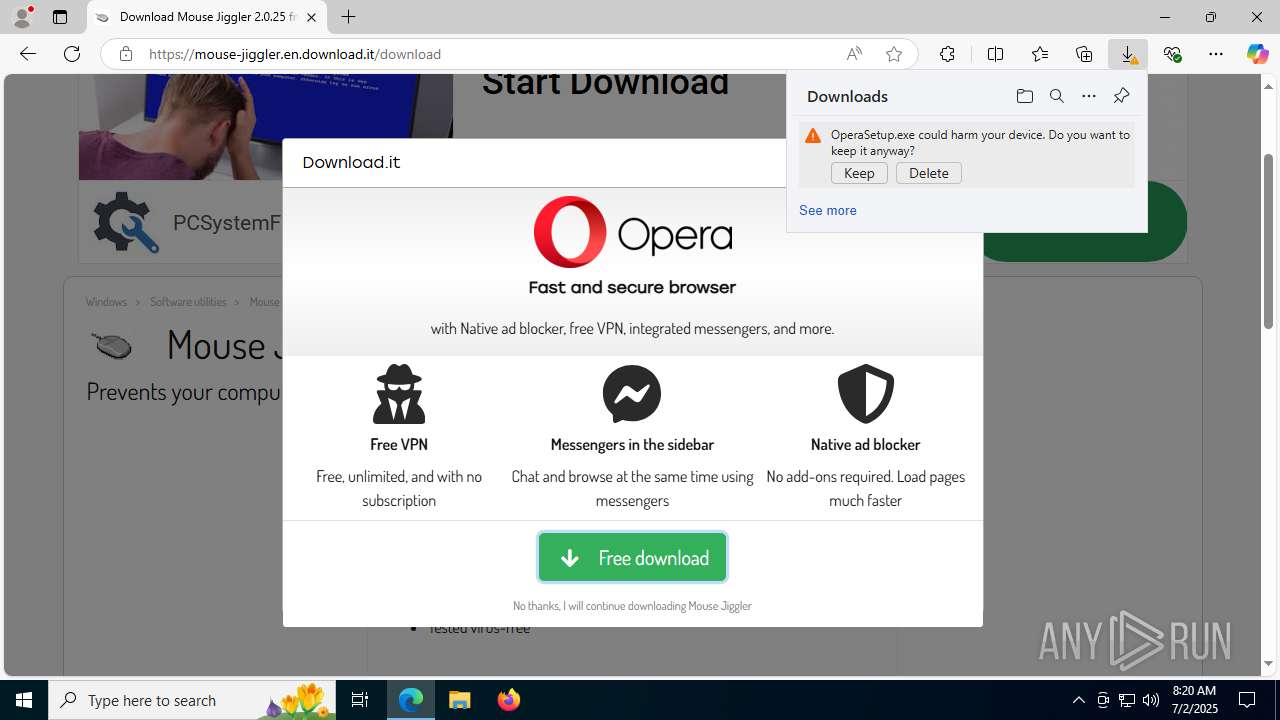Open Browser essentials icon

tap(1172, 54)
